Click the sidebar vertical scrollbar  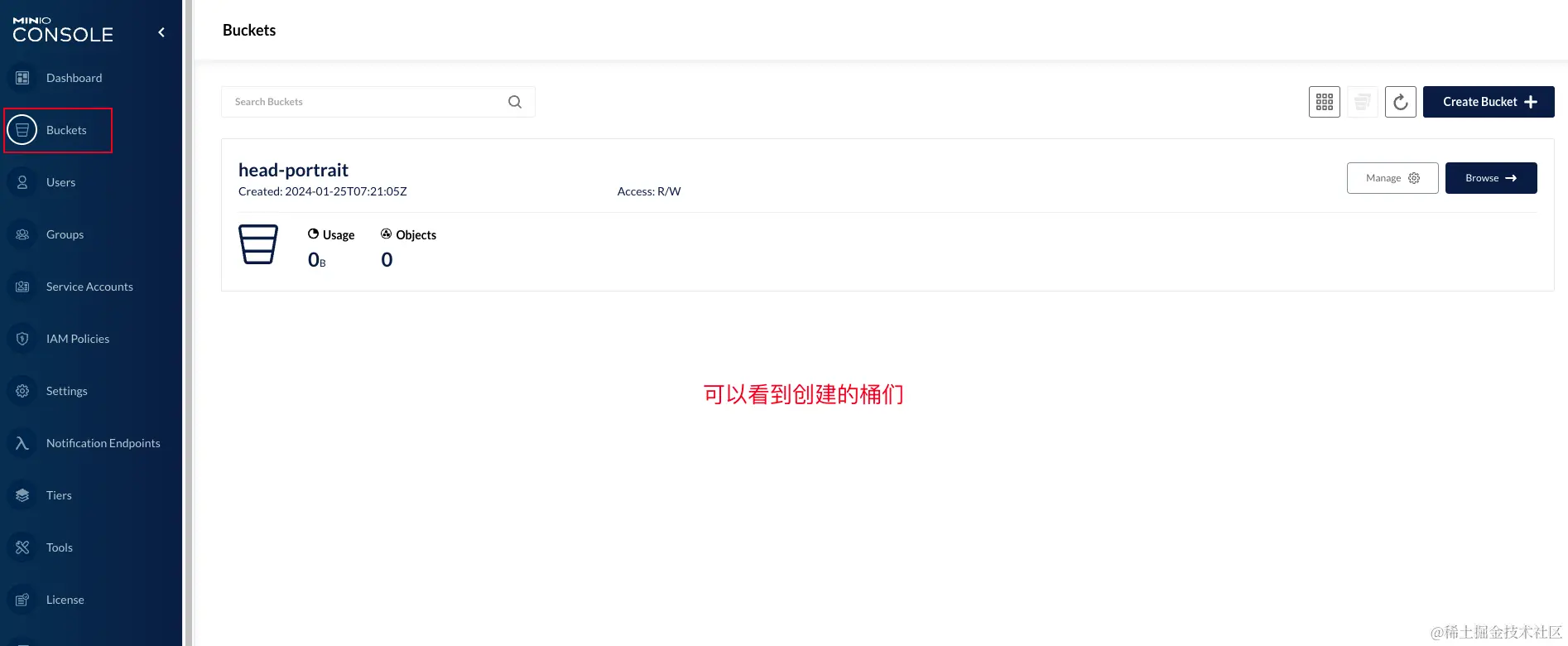click(x=189, y=323)
